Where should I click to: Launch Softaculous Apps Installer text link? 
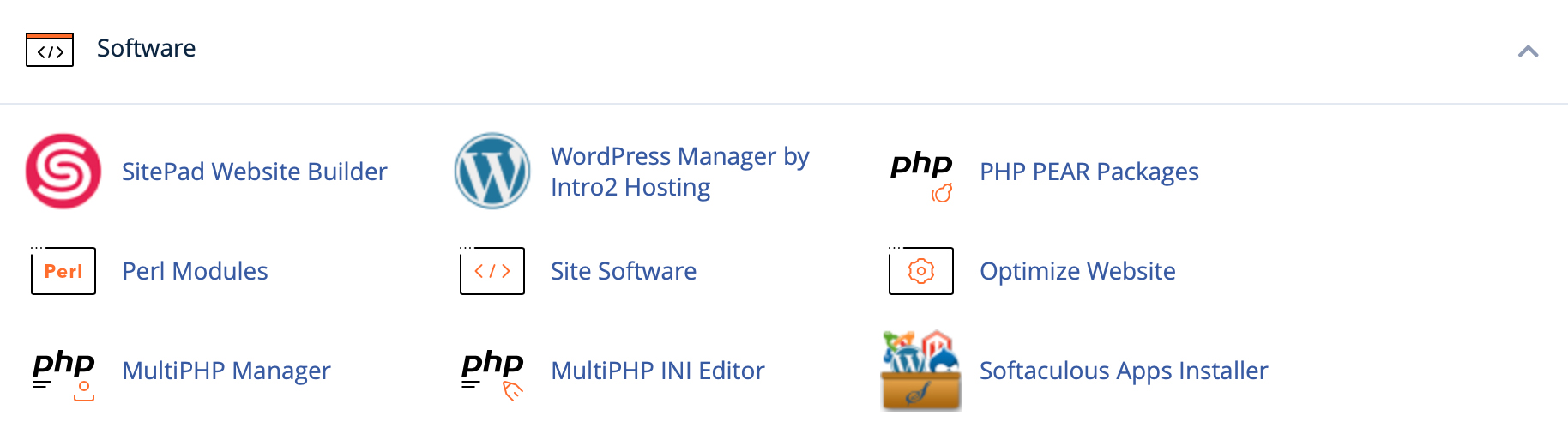(x=1123, y=371)
